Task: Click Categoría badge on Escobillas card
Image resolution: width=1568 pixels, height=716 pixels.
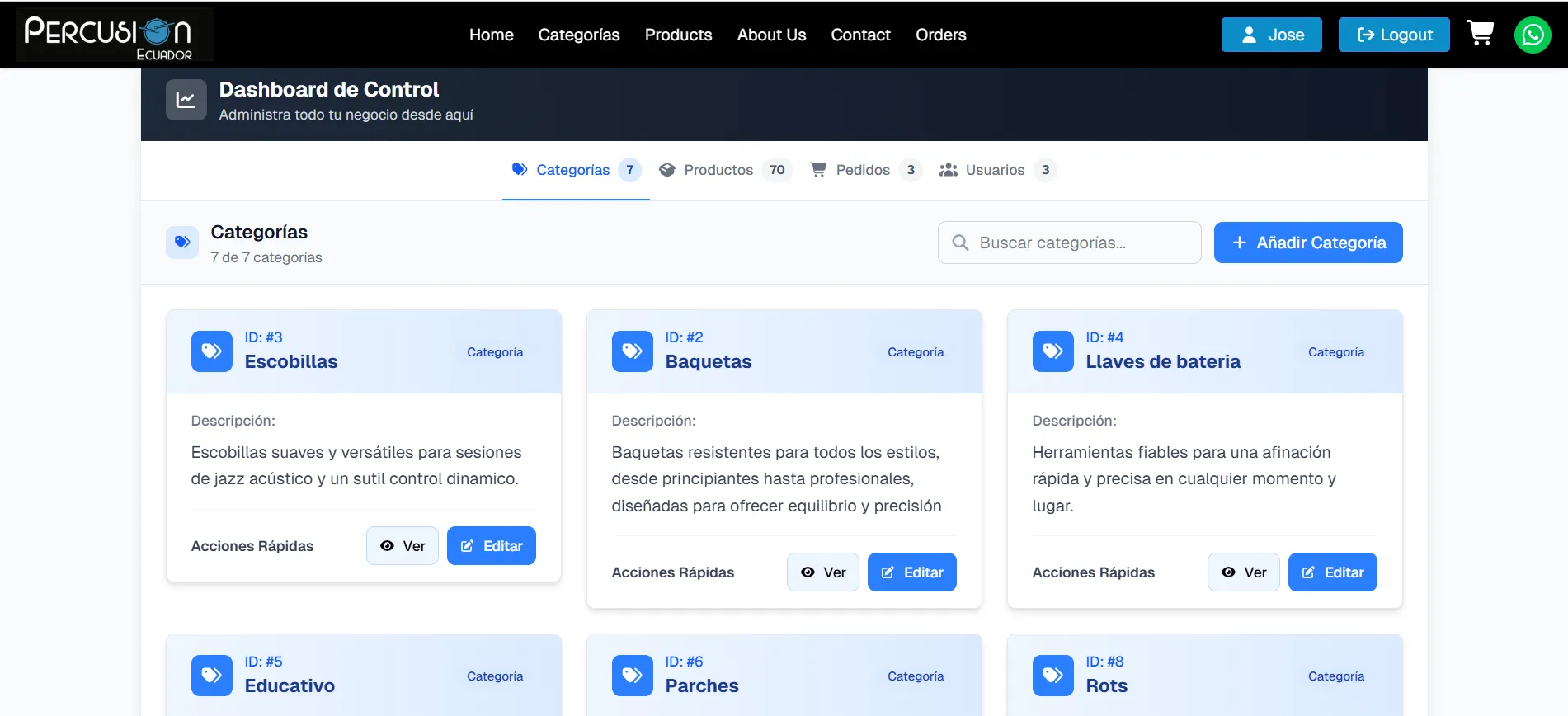Action: [x=495, y=352]
